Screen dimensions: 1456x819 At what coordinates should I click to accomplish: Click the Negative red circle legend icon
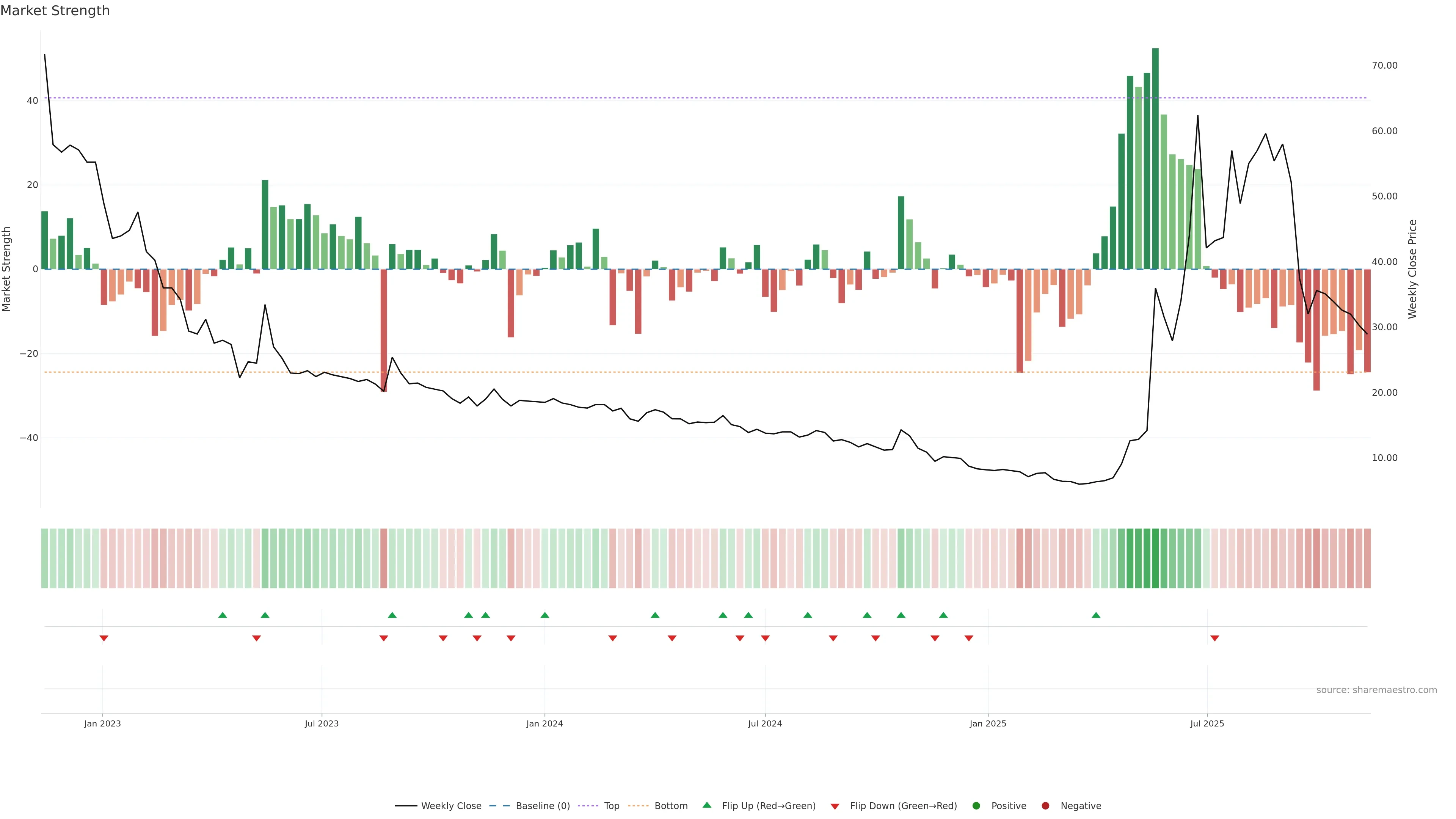point(1045,806)
